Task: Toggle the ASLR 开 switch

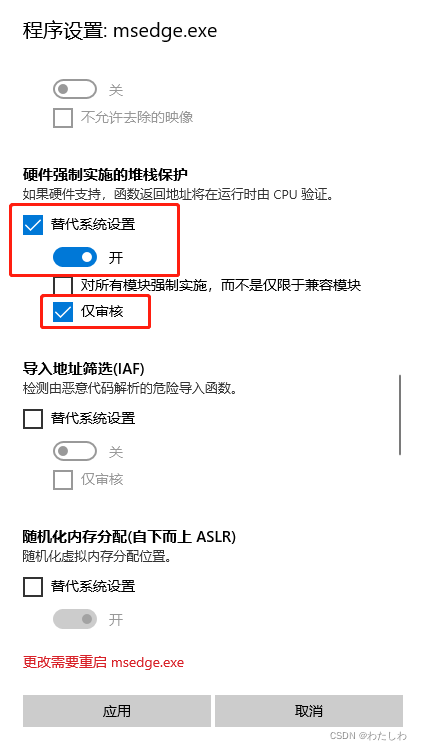Action: [x=75, y=619]
